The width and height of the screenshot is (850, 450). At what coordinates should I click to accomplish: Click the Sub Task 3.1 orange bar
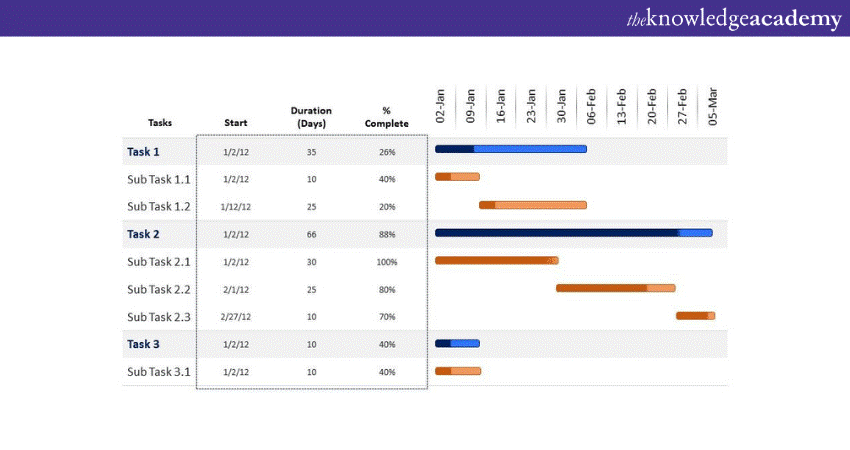457,371
